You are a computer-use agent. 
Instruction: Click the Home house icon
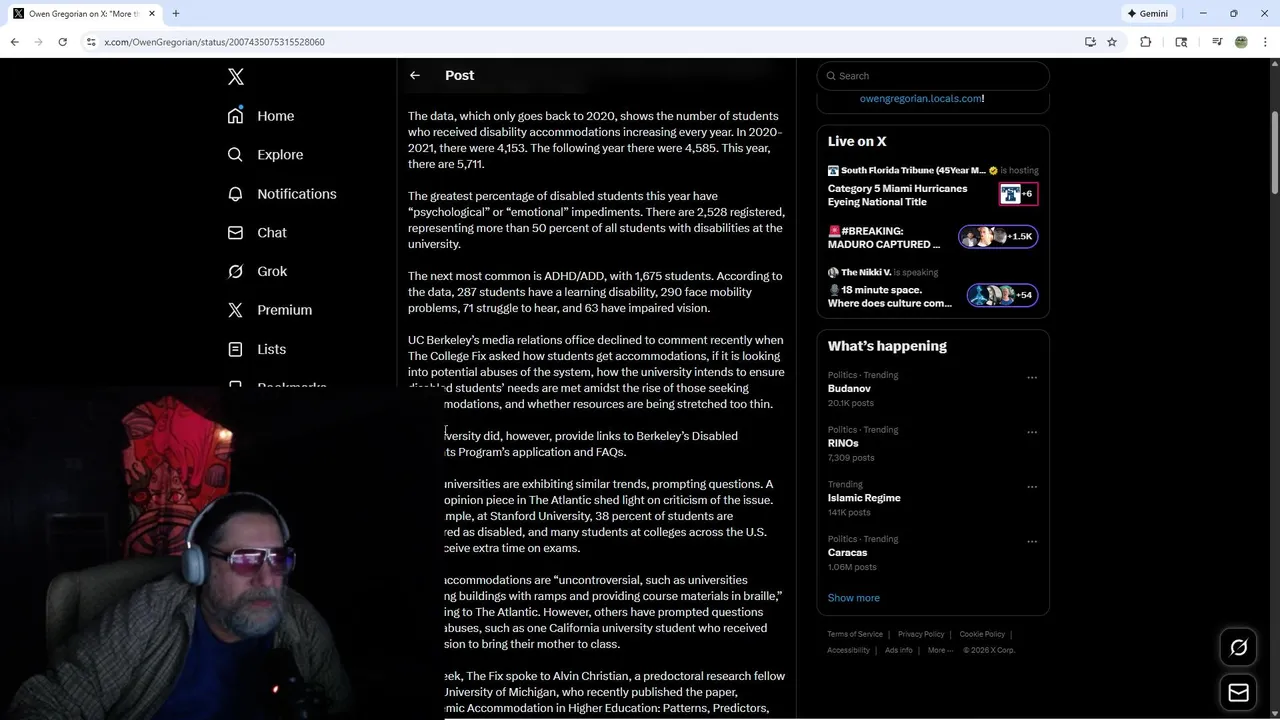click(x=235, y=115)
